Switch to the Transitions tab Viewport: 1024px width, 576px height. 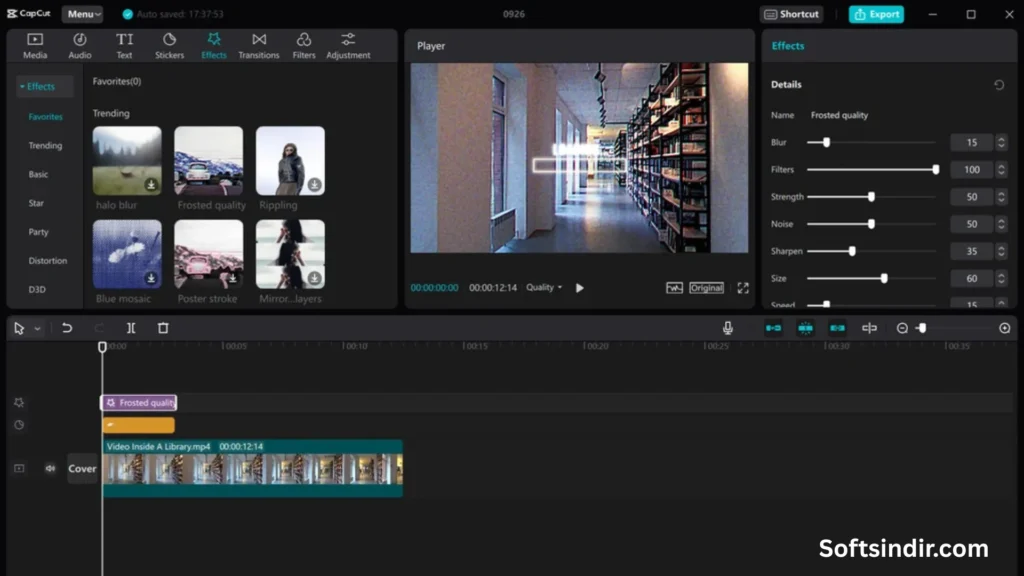(259, 45)
